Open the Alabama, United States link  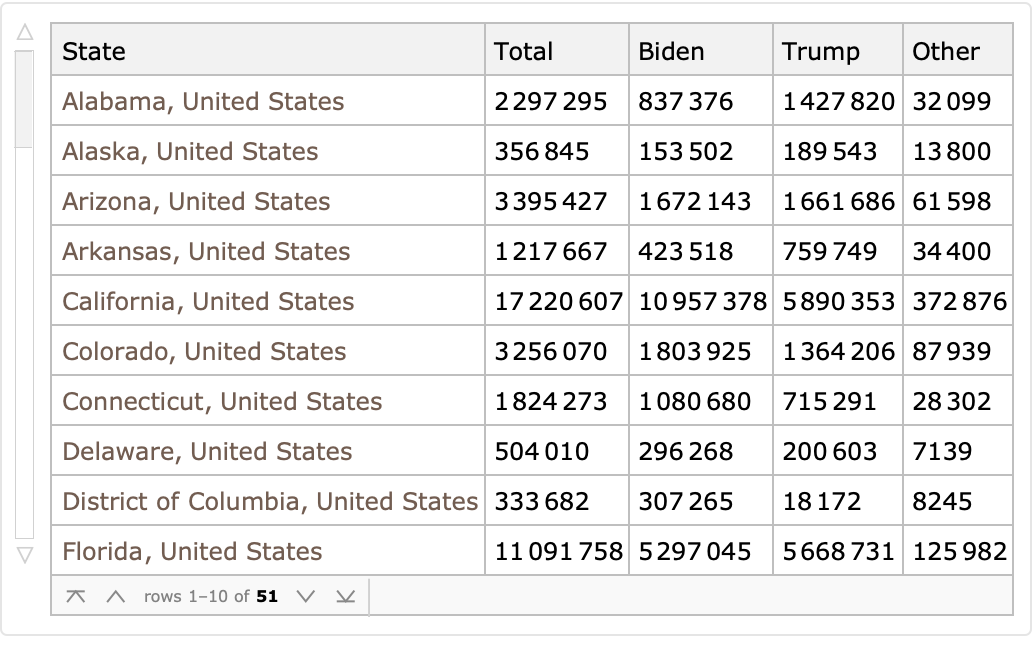pyautogui.click(x=203, y=102)
